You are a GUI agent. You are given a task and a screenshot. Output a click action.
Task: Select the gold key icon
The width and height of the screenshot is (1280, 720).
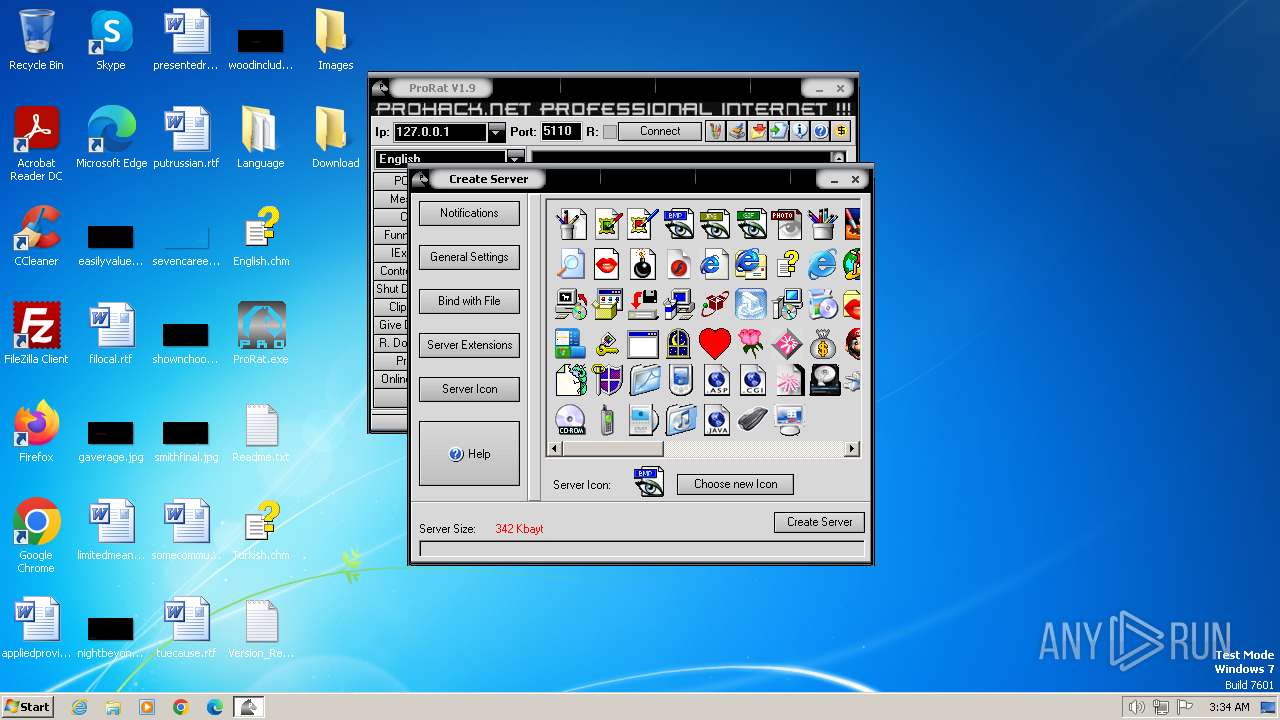click(x=607, y=343)
